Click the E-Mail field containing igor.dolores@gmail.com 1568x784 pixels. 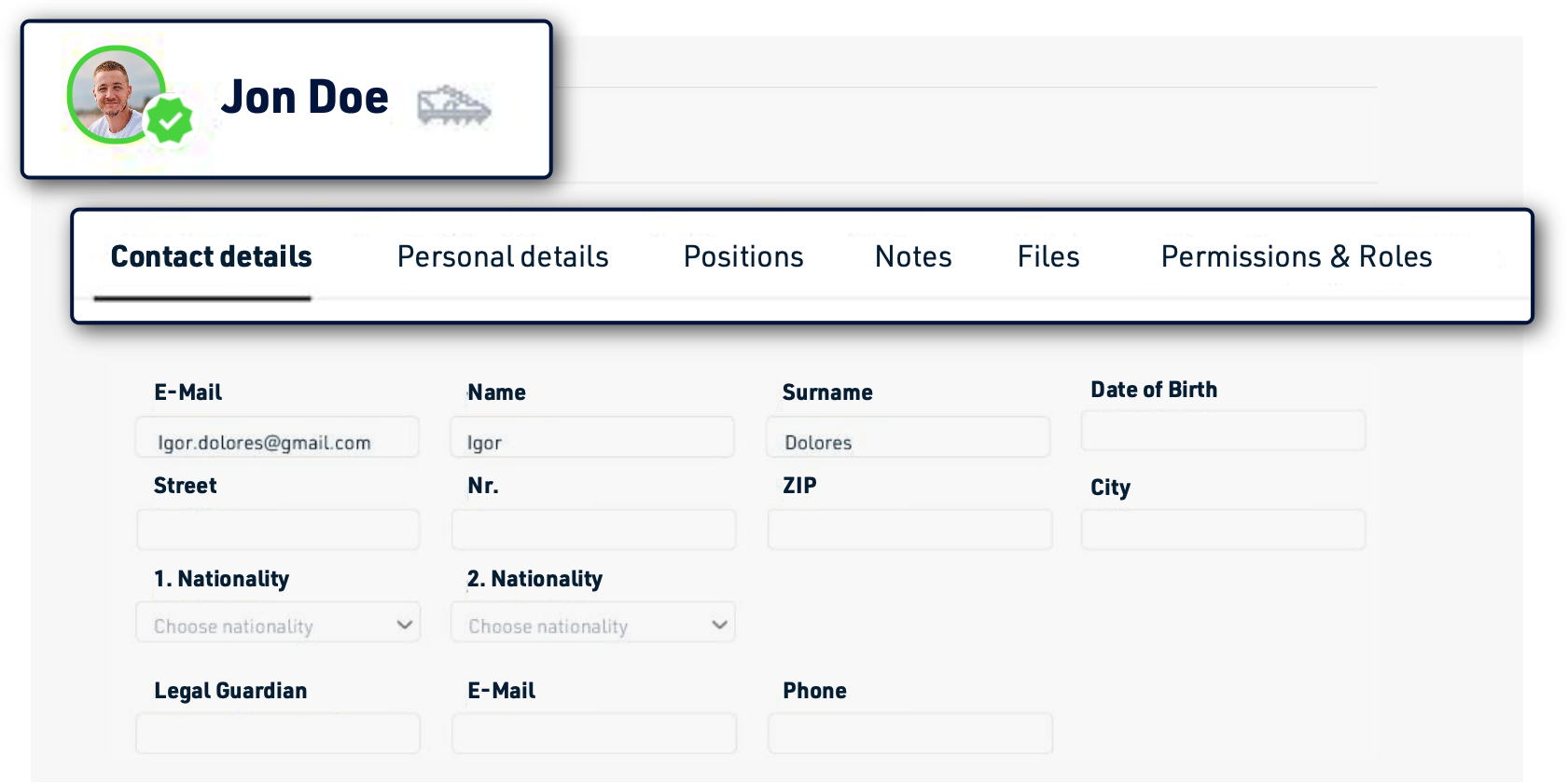pos(278,438)
